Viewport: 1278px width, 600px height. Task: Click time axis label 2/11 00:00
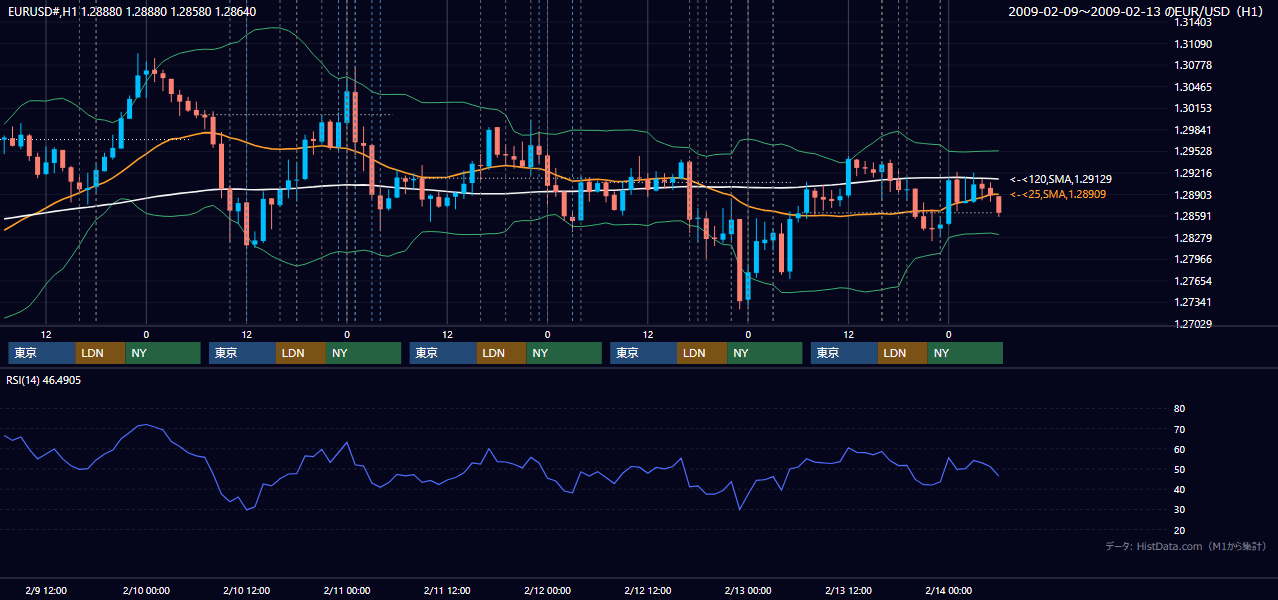pos(347,590)
